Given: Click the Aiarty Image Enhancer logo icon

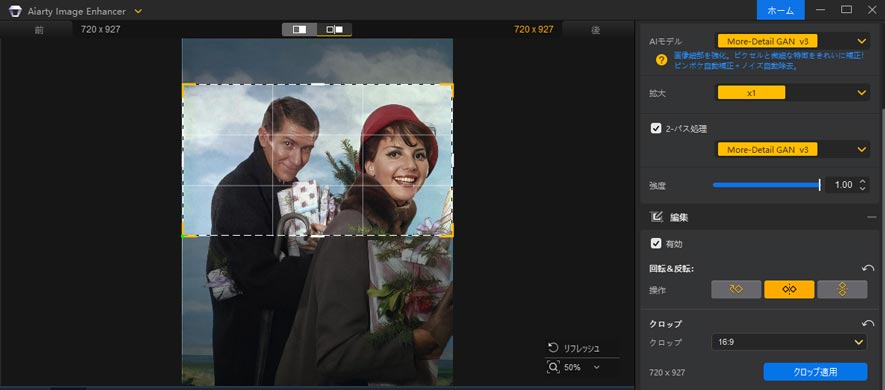Looking at the screenshot, I should click(x=15, y=11).
